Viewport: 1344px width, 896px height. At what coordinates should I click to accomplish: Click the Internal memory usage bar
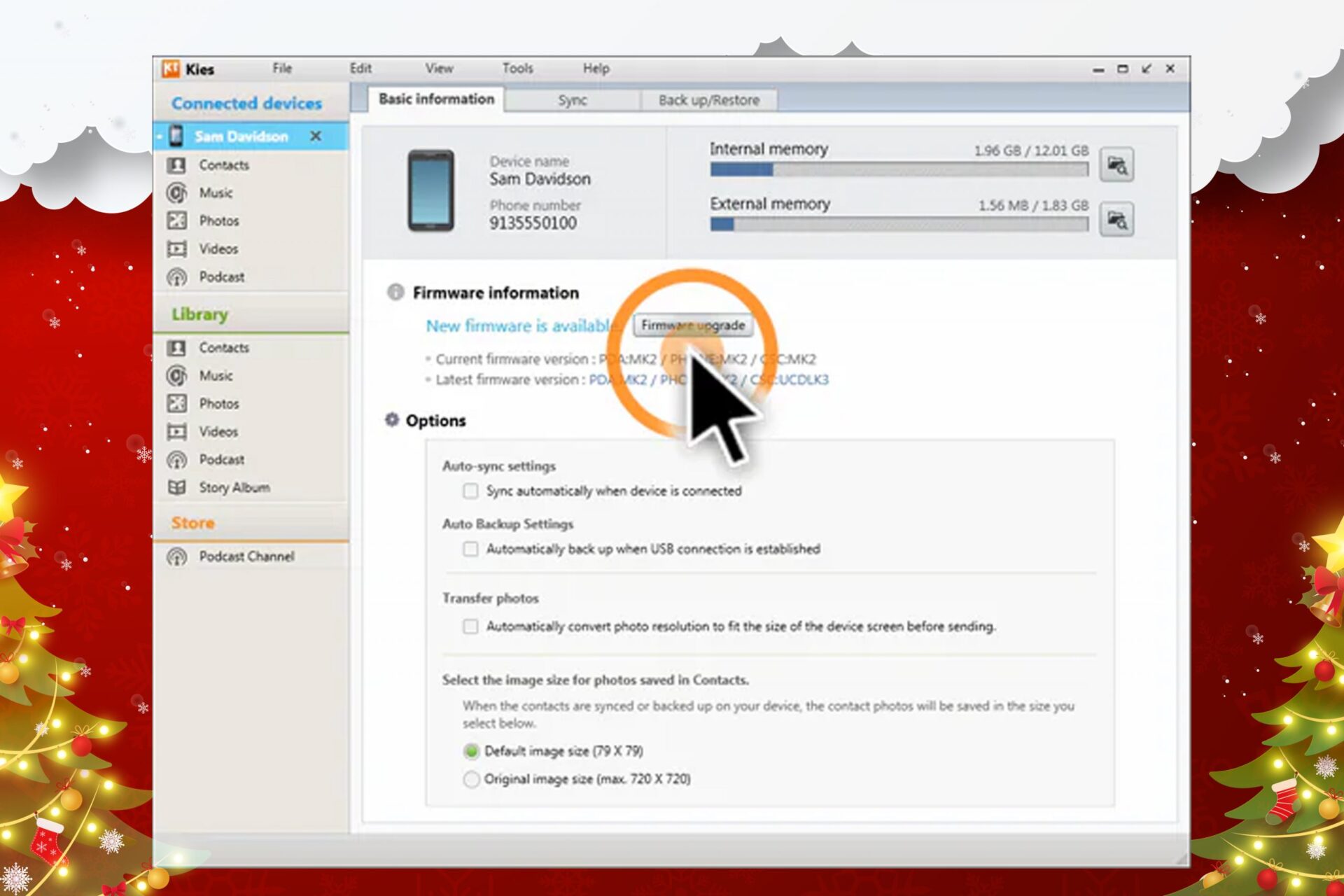(899, 169)
